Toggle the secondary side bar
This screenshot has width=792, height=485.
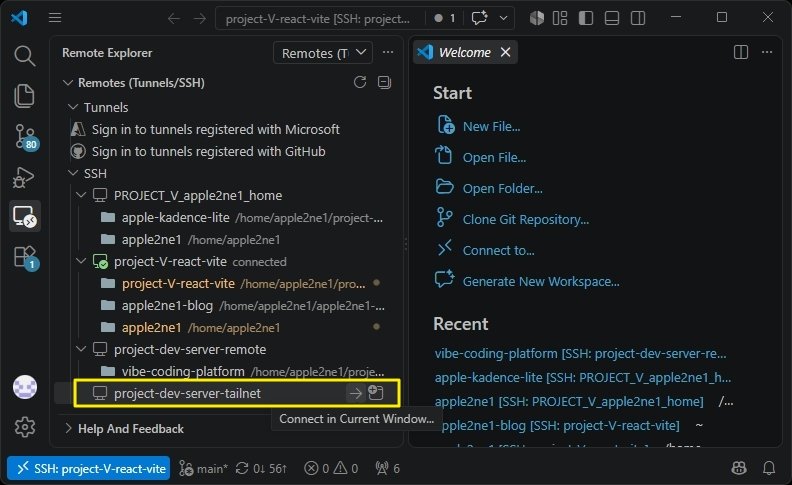pos(638,18)
